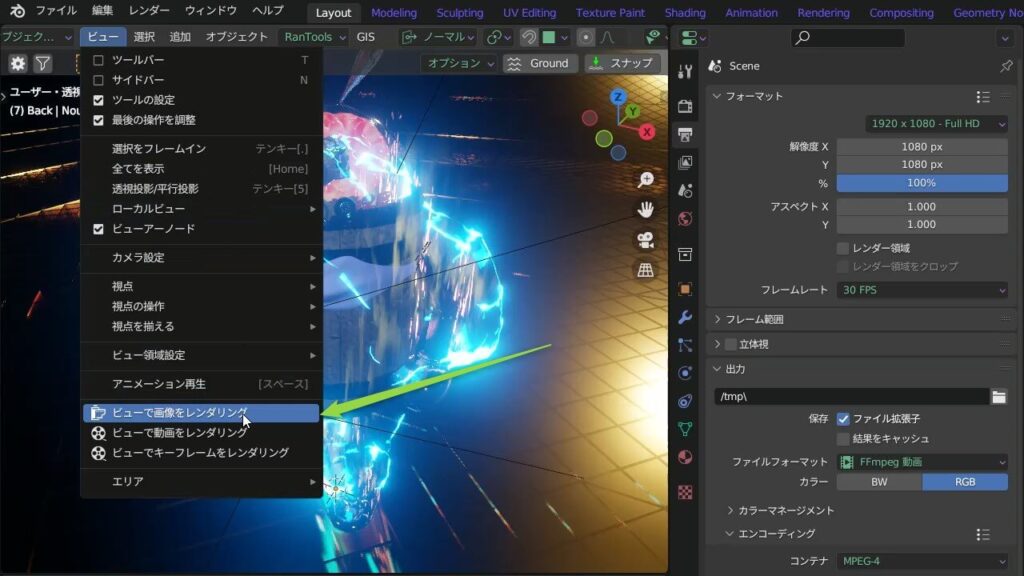Open the カメラ設定 submenu
Image resolution: width=1024 pixels, height=576 pixels.
pyautogui.click(x=201, y=258)
